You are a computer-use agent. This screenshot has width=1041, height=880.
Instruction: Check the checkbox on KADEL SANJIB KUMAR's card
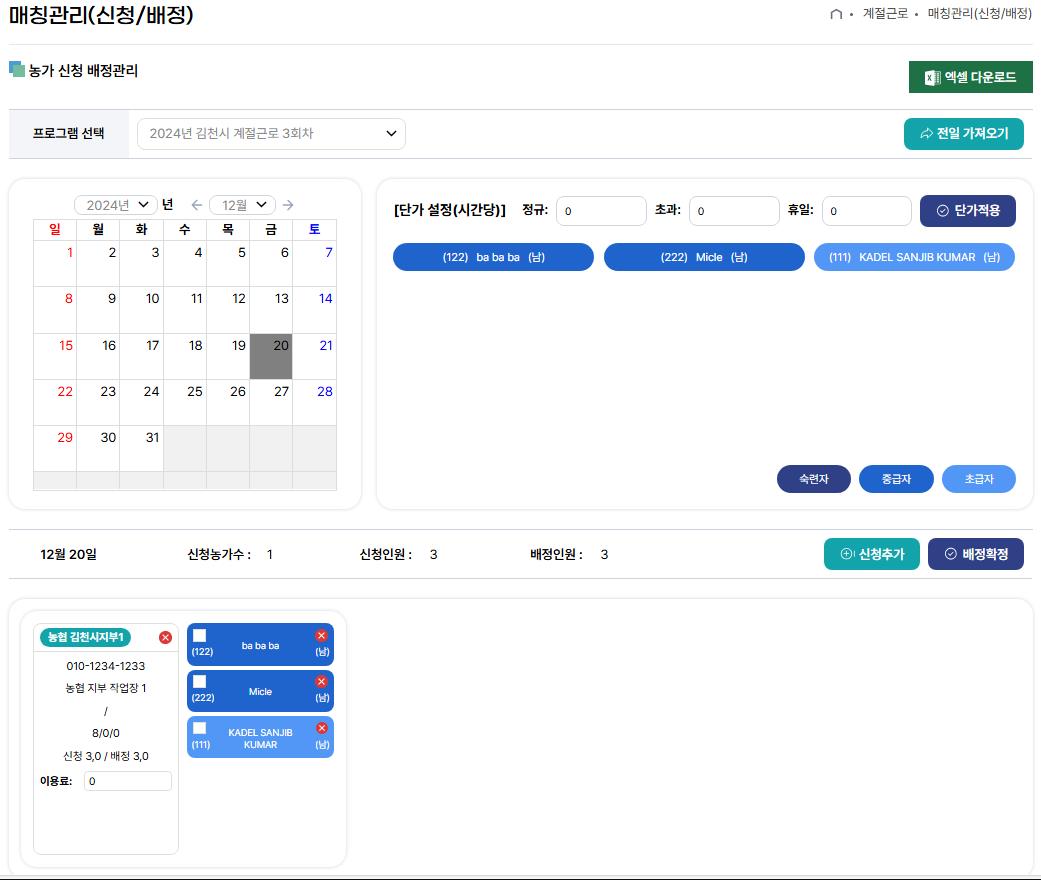click(199, 728)
